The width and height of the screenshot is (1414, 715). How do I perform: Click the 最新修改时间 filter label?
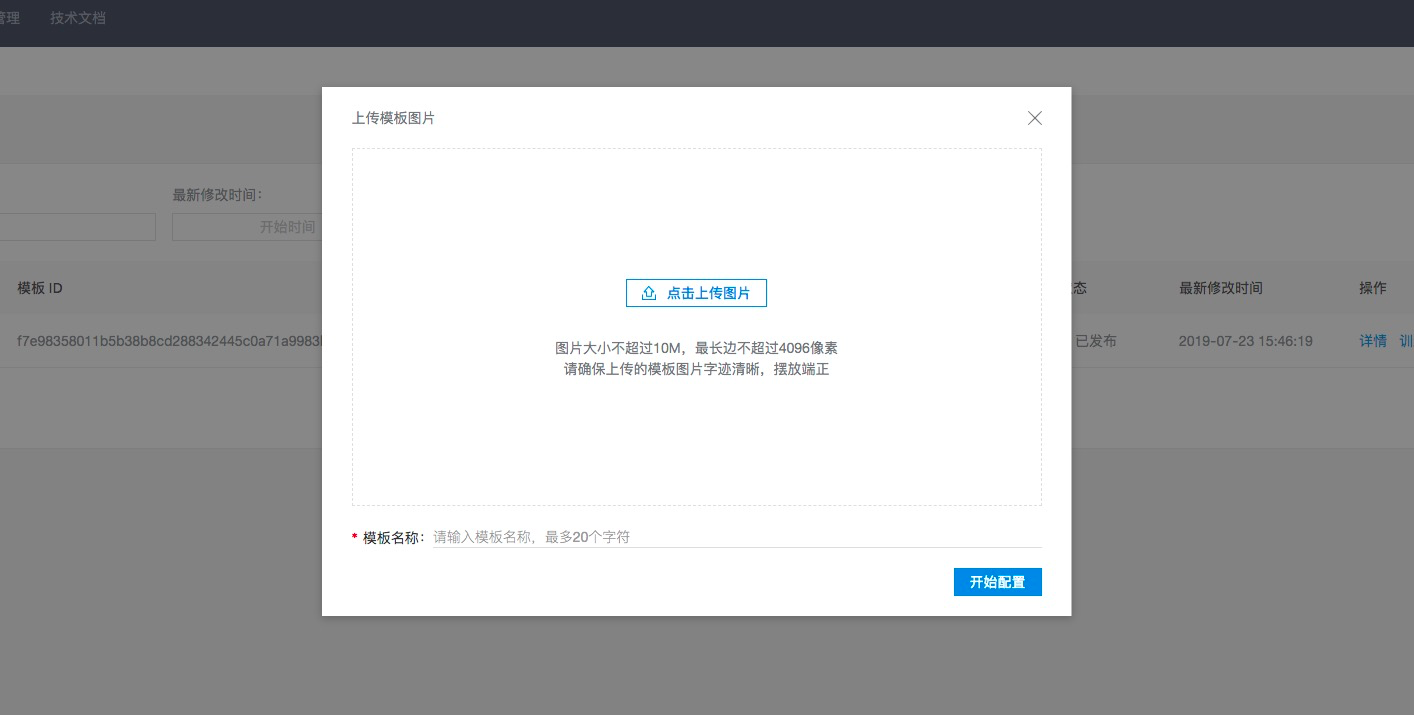[217, 195]
